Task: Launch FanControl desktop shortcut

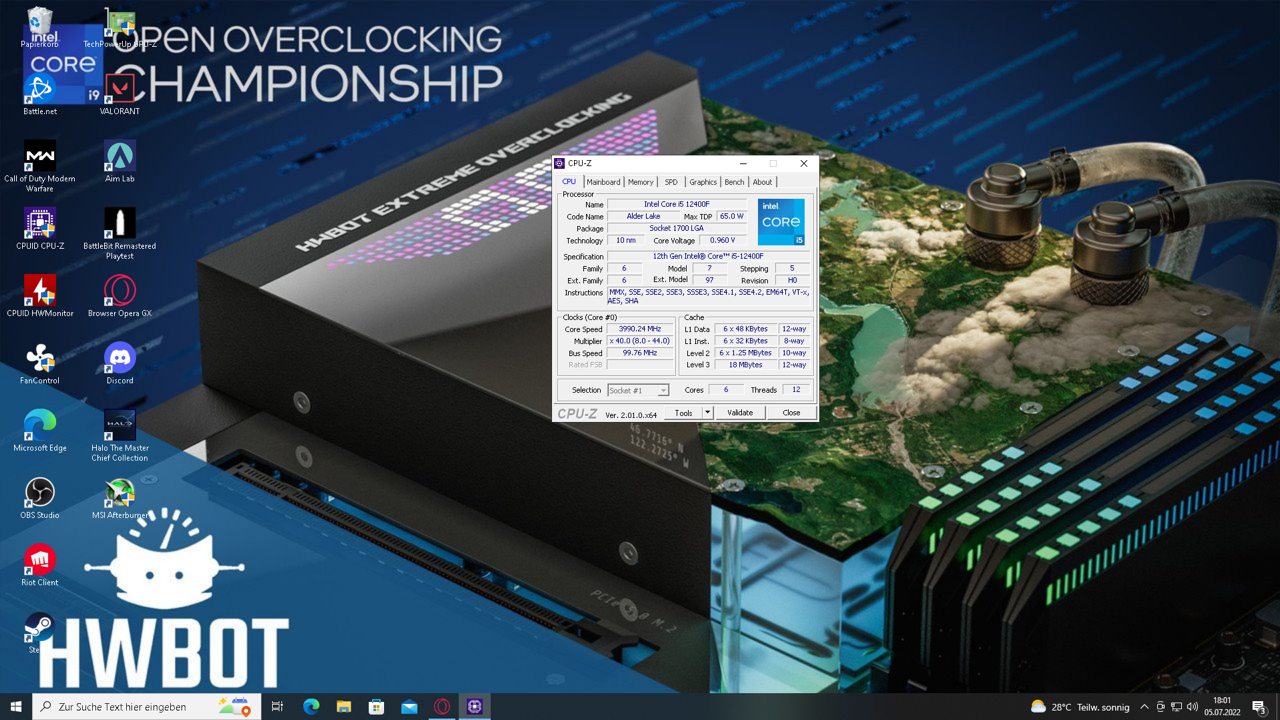Action: [x=40, y=364]
